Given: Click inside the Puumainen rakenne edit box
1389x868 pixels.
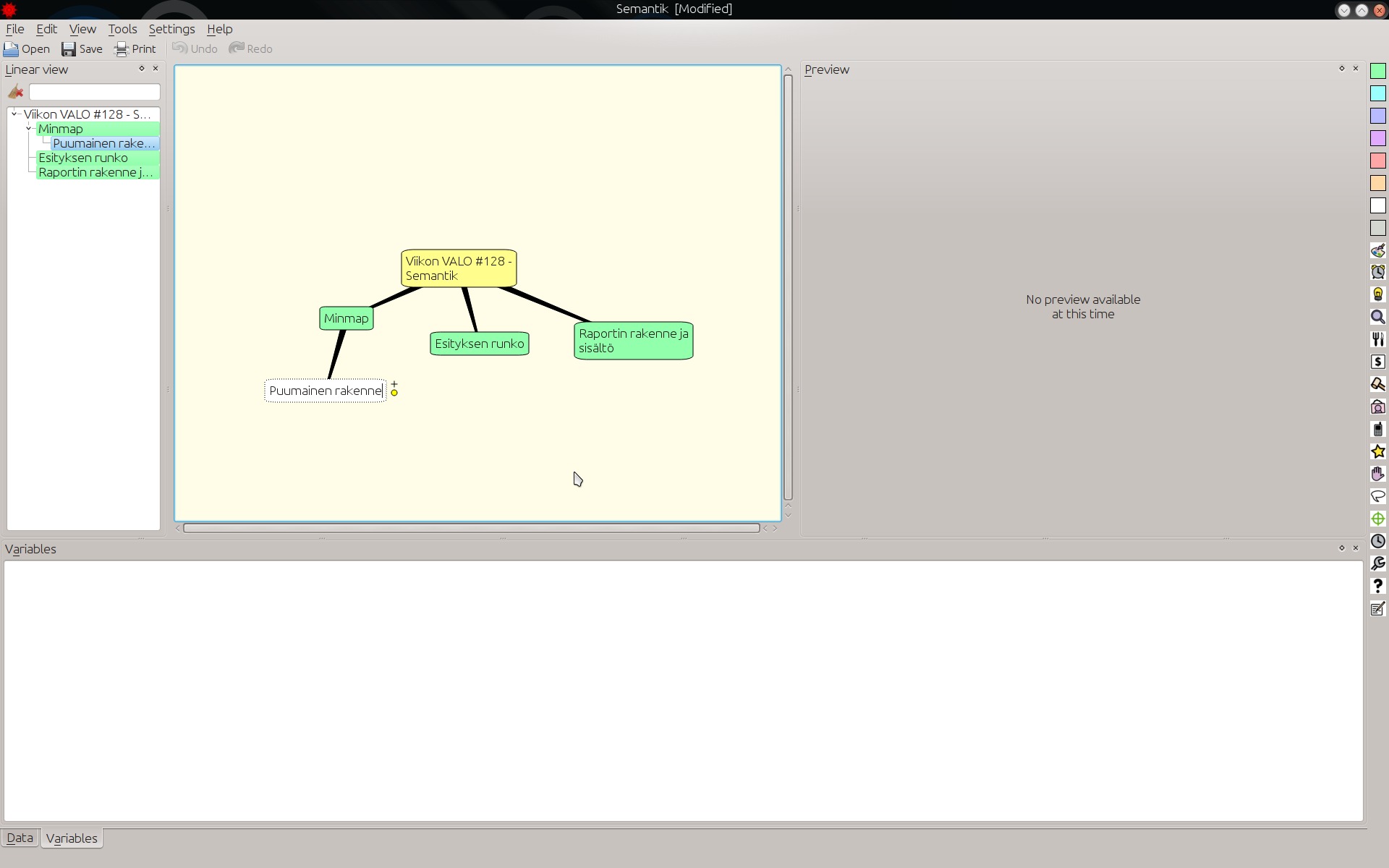Looking at the screenshot, I should 326,391.
